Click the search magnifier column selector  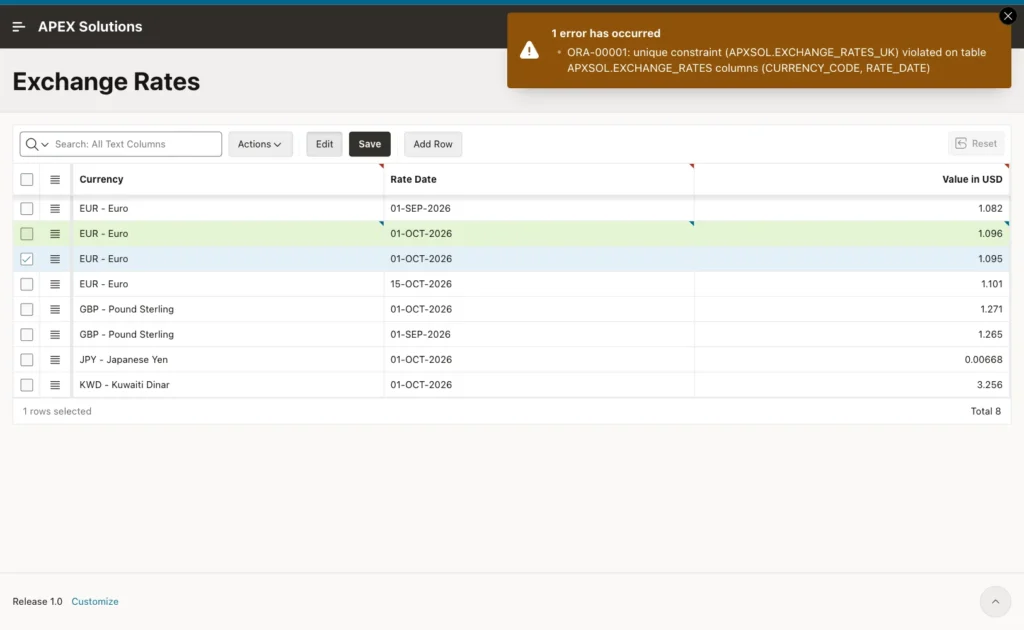click(37, 144)
